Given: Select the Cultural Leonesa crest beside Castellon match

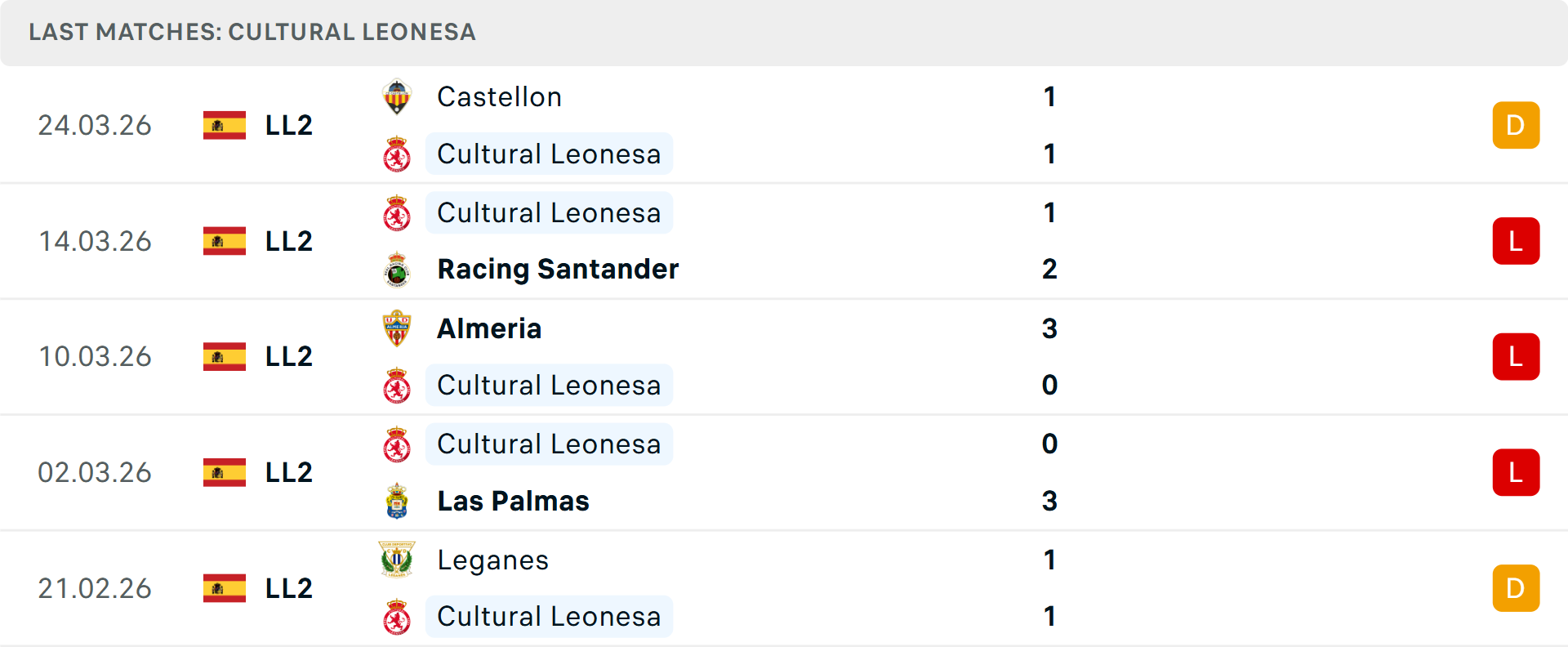Looking at the screenshot, I should pos(398,154).
